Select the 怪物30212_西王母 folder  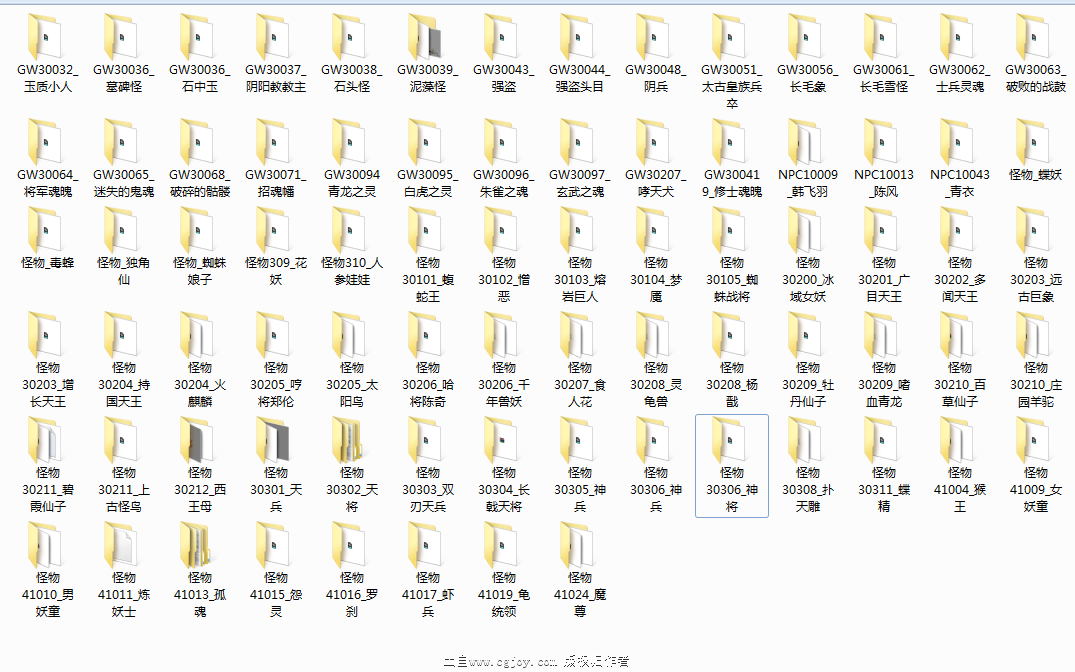point(199,450)
